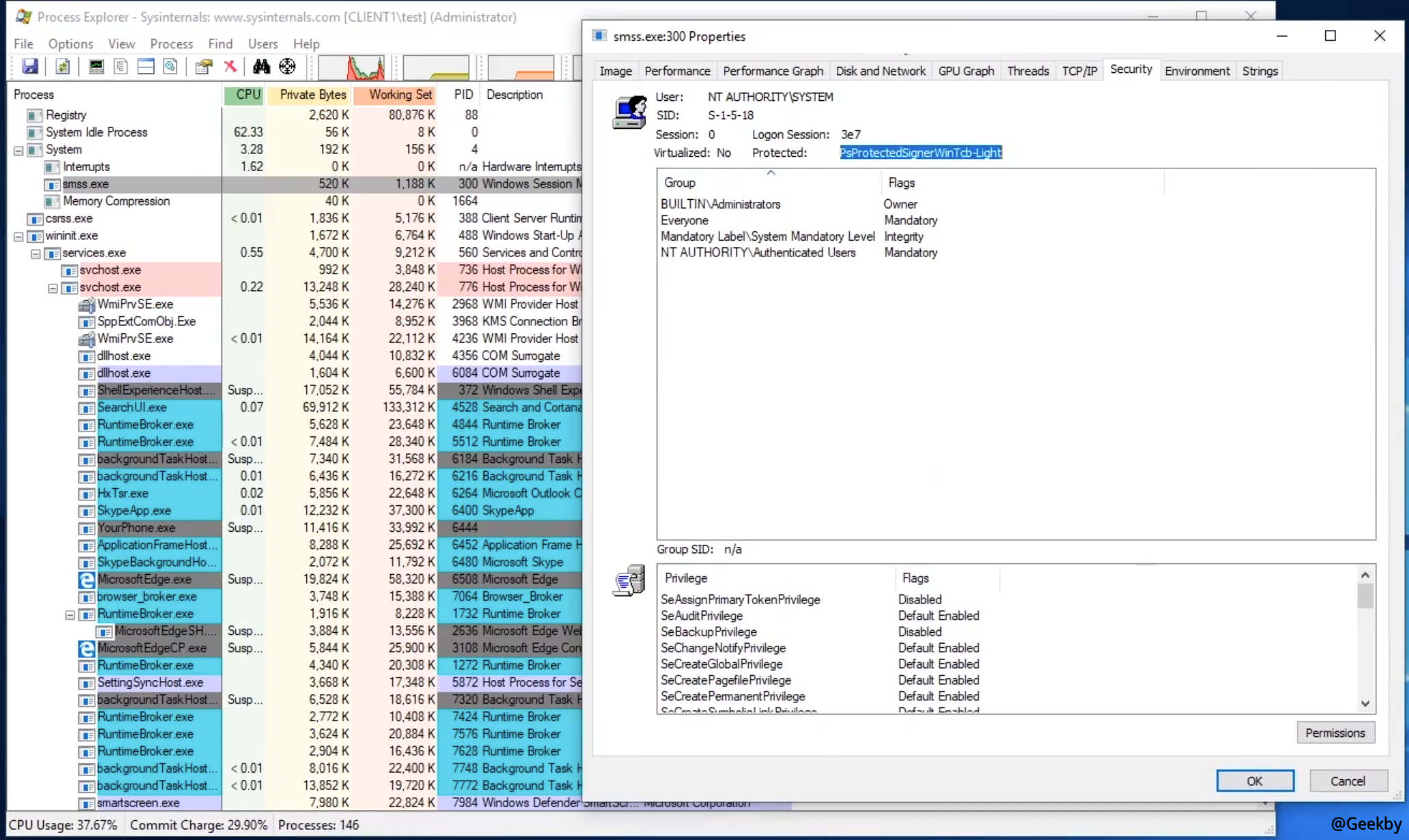The width and height of the screenshot is (1409, 840).
Task: Click the Permissions button
Action: 1335,733
